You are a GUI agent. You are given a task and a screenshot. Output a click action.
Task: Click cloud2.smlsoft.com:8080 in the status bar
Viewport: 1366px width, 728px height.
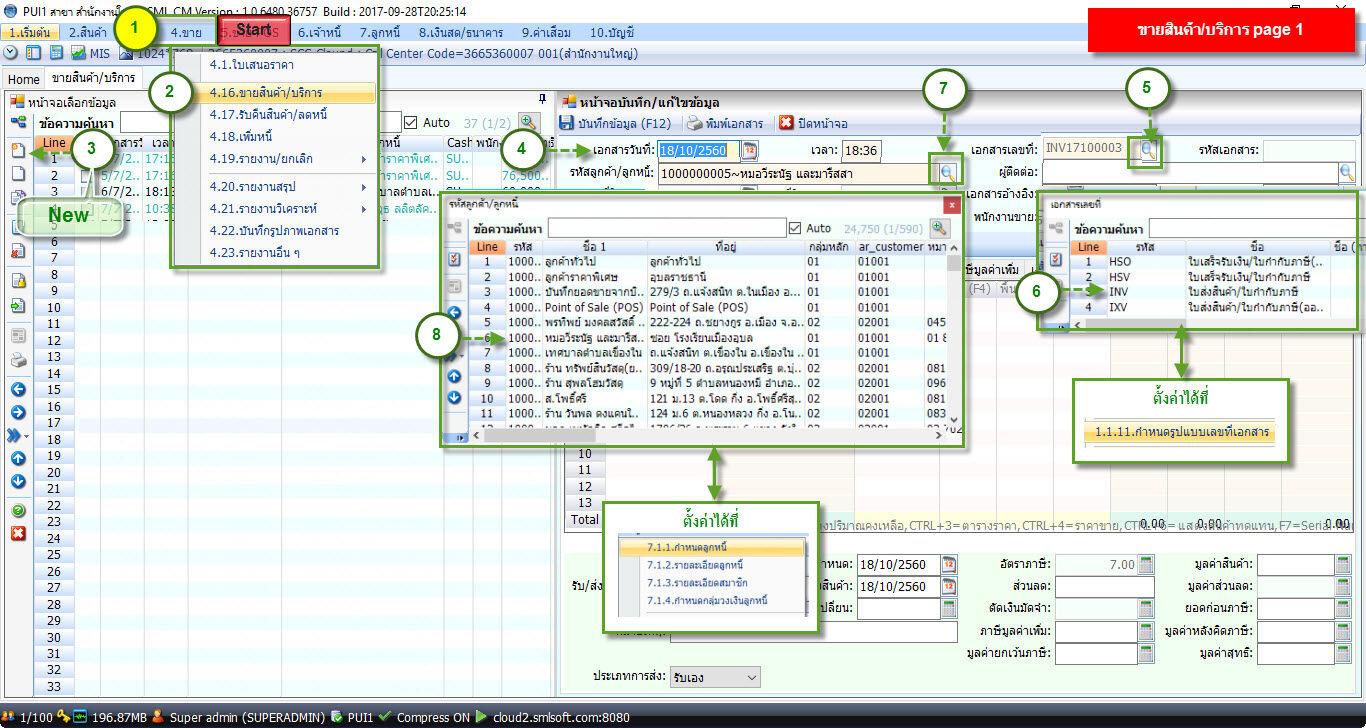pyautogui.click(x=560, y=717)
